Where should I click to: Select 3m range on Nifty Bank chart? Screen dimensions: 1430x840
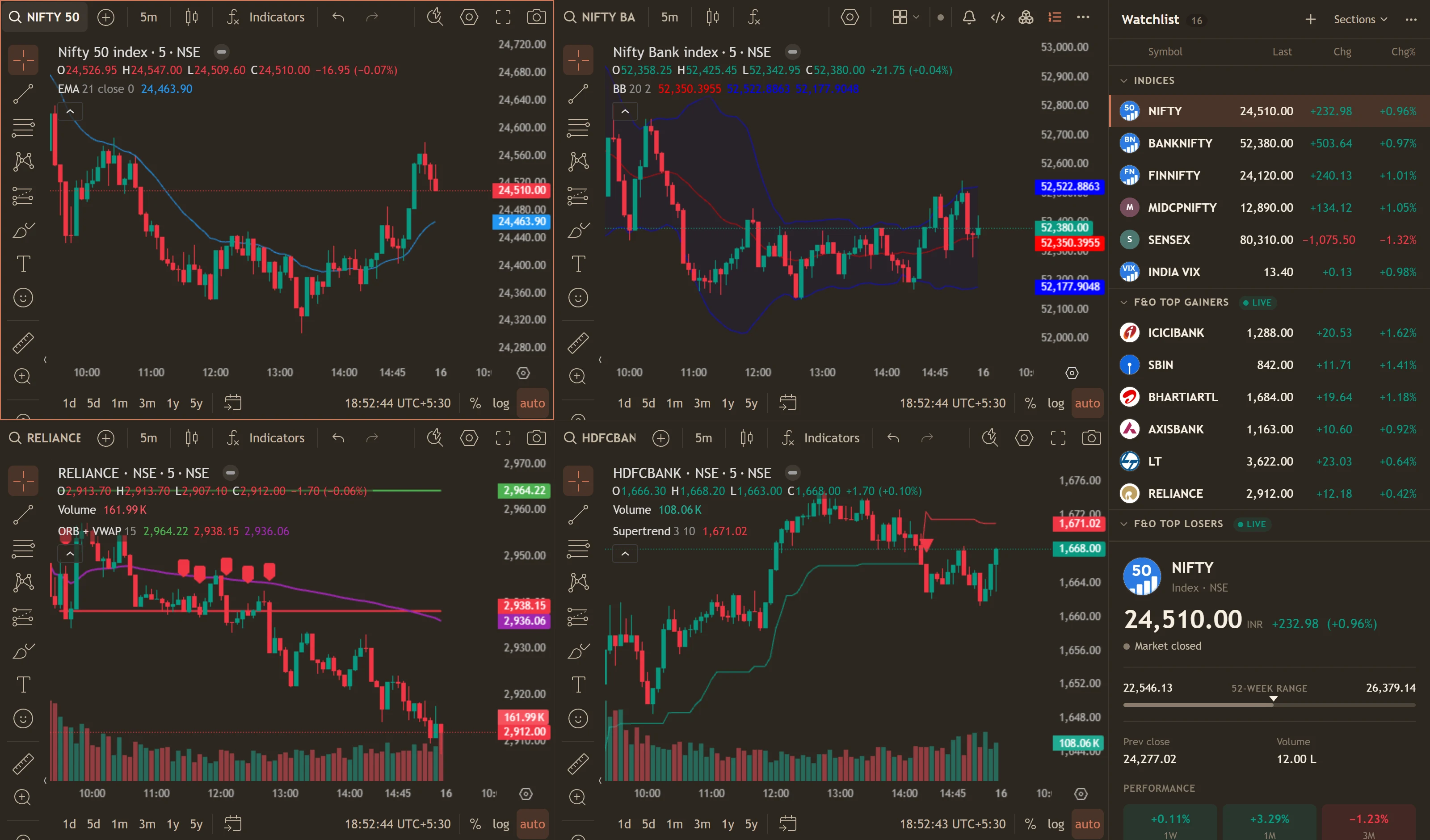coord(702,403)
